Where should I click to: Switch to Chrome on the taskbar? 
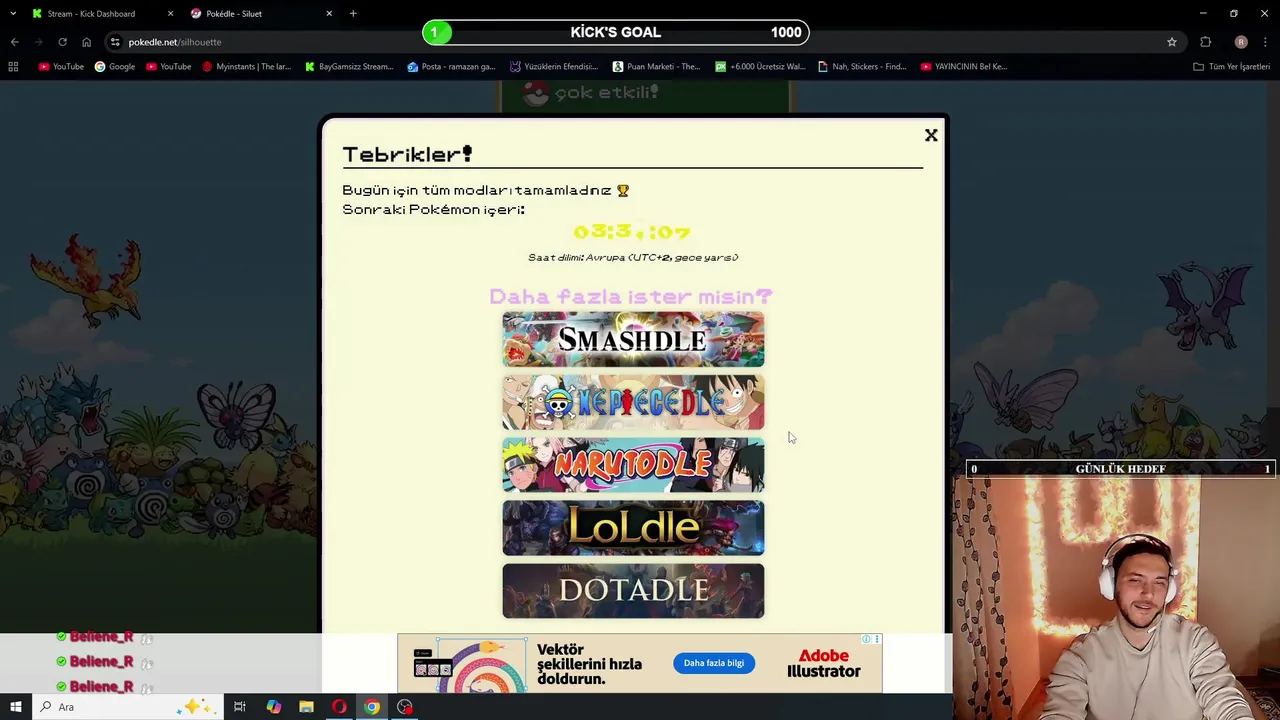[x=372, y=707]
